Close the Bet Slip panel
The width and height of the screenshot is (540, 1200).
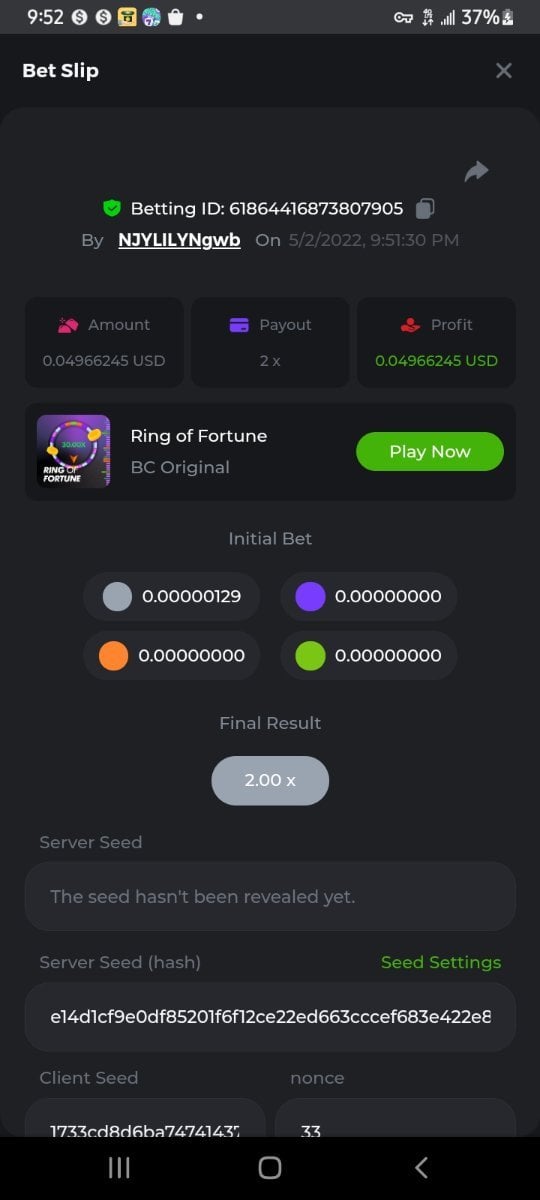coord(504,70)
